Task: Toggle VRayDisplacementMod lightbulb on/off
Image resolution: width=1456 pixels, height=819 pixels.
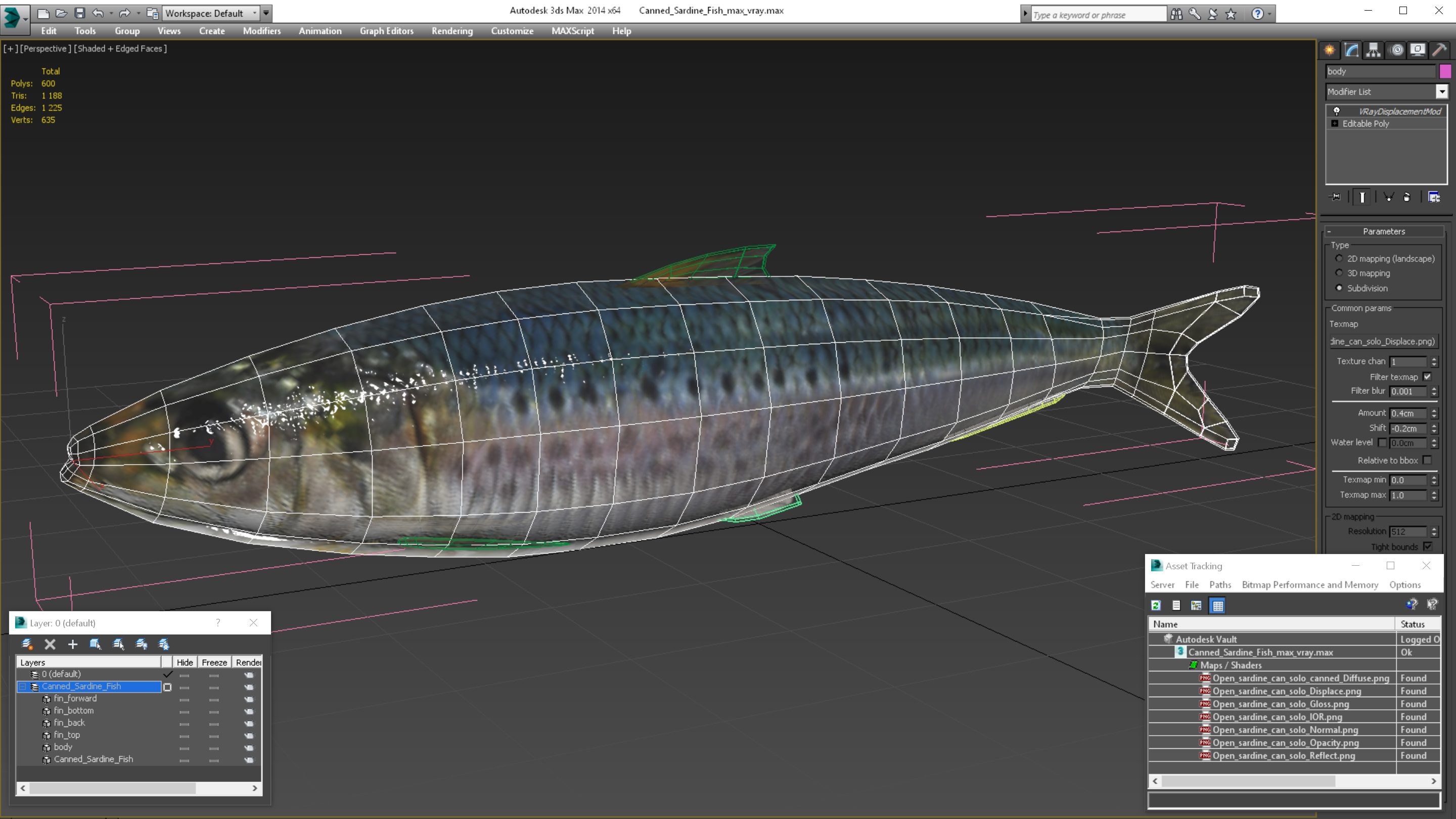Action: click(x=1337, y=111)
